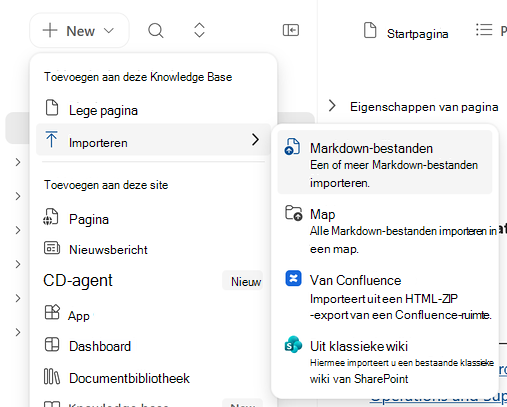This screenshot has width=507, height=407.
Task: Click the Nieuwsbericht news icon
Action: [x=52, y=248]
